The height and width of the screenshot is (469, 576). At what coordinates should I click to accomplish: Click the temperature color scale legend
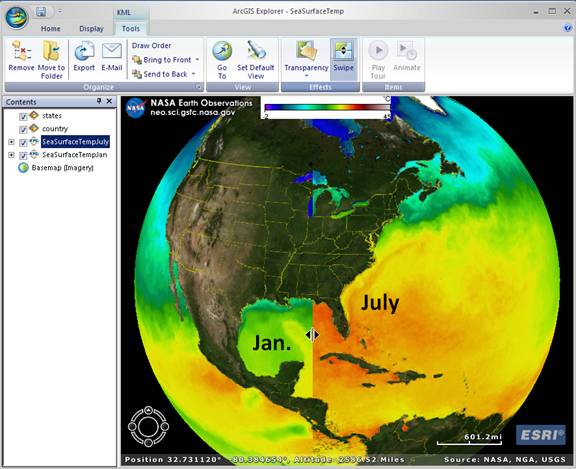pos(326,108)
